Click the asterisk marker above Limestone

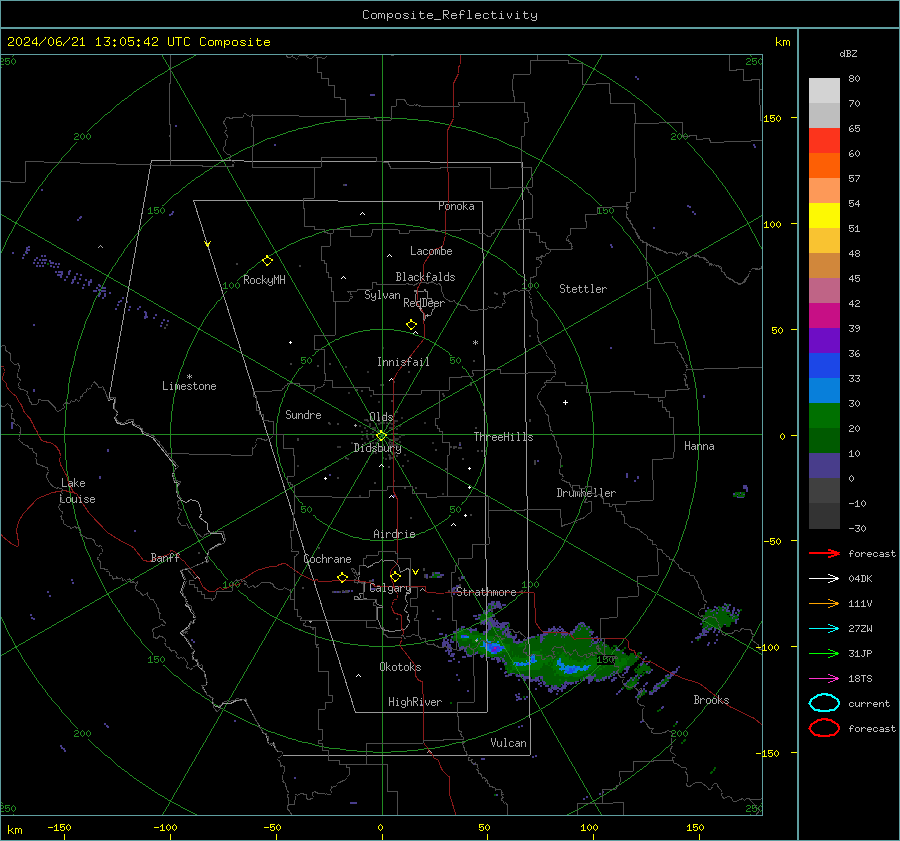point(189,377)
